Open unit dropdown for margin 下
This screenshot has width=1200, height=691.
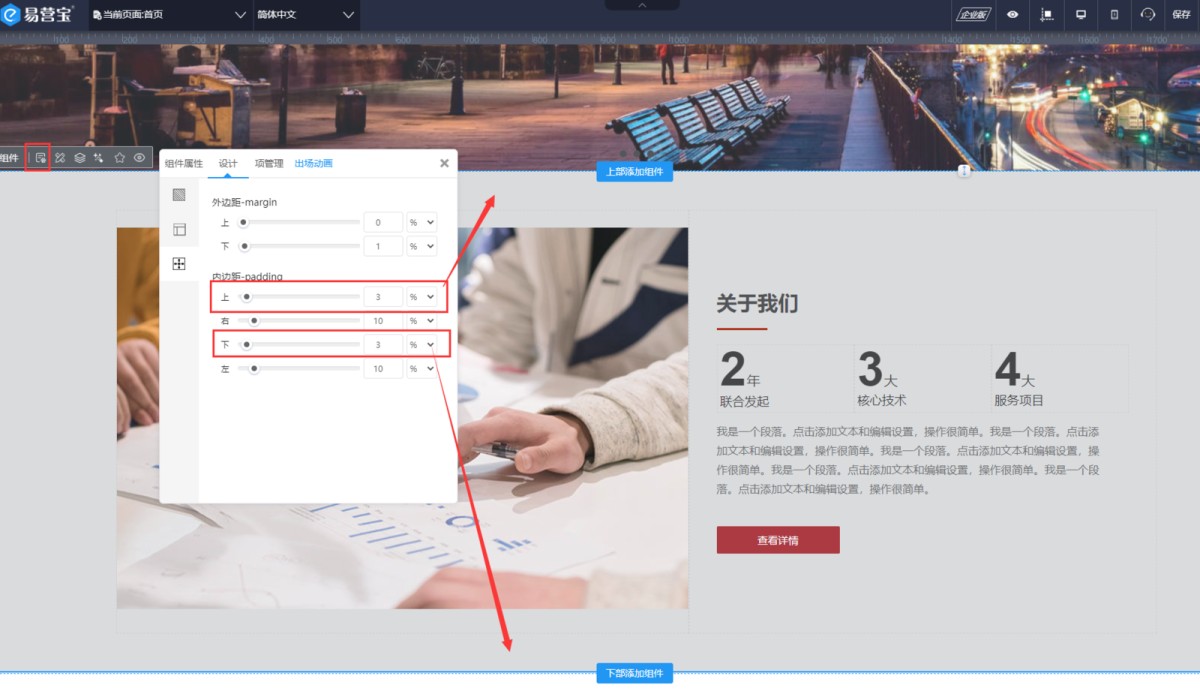[x=422, y=246]
